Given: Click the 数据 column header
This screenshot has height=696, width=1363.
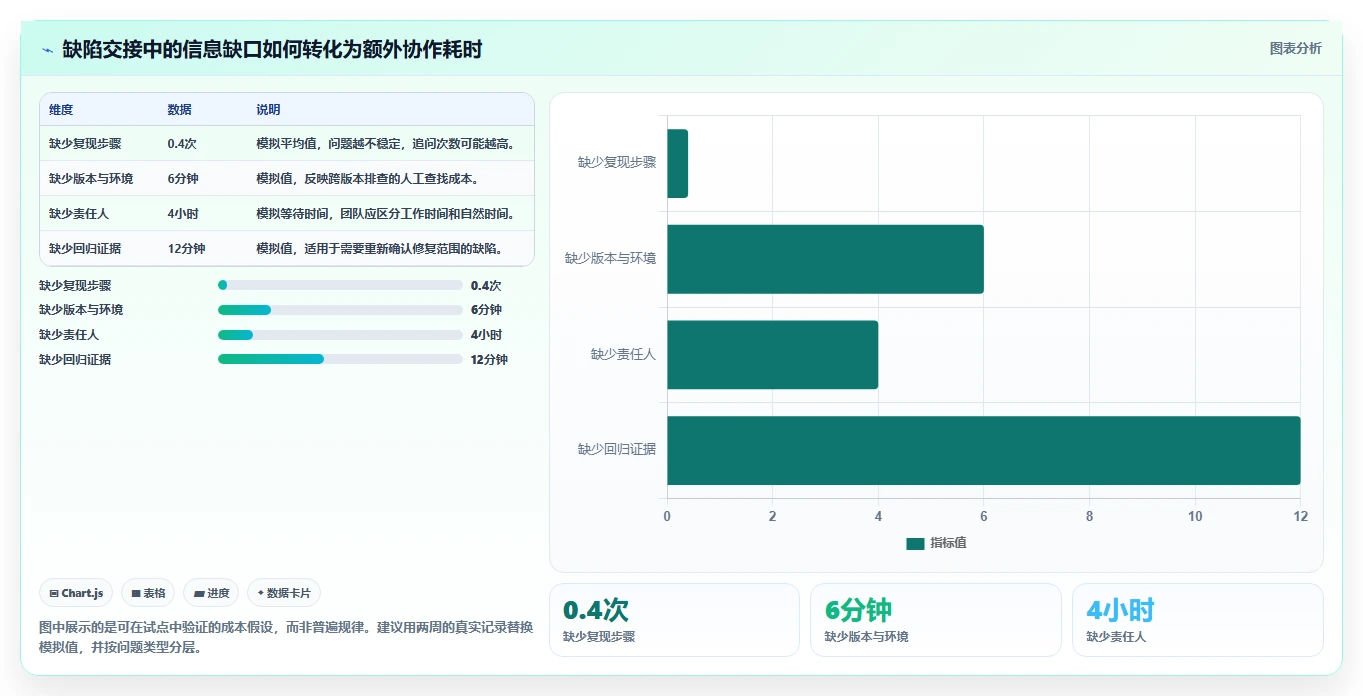Looking at the screenshot, I should click(x=180, y=110).
